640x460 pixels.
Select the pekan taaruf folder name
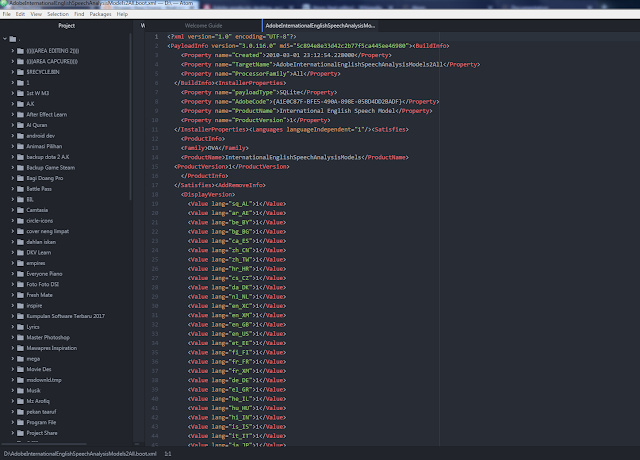pos(41,412)
